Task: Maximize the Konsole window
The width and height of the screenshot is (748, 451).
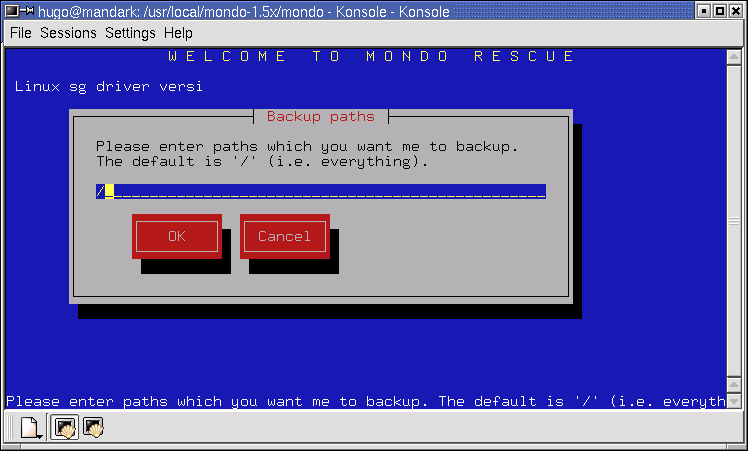Action: coord(719,11)
